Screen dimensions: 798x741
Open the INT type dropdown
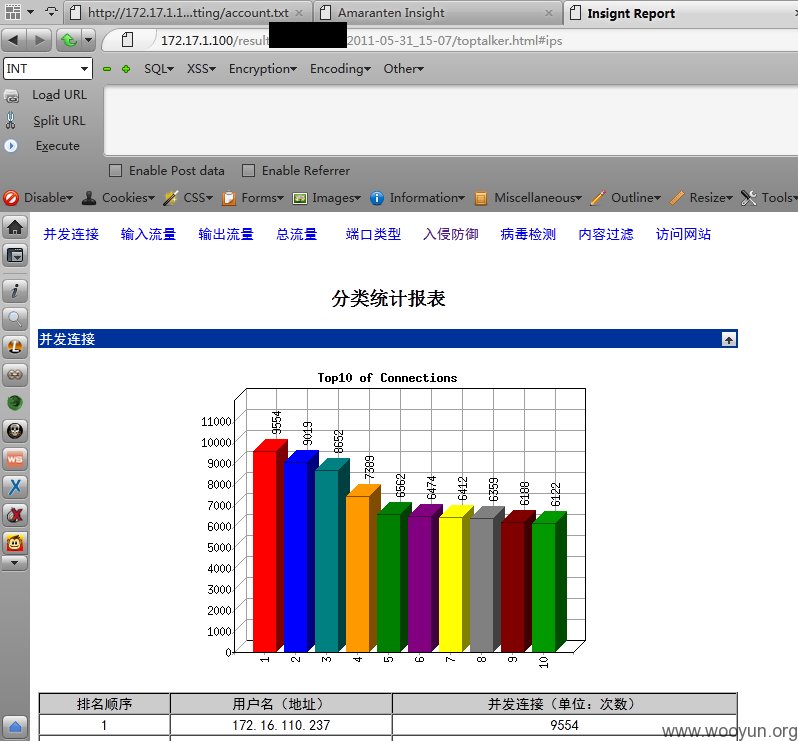[48, 69]
